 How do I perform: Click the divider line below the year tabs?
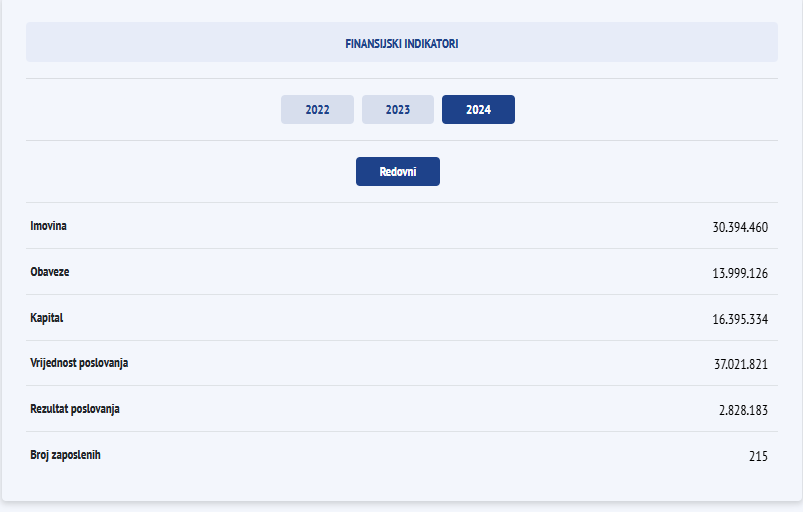402,140
